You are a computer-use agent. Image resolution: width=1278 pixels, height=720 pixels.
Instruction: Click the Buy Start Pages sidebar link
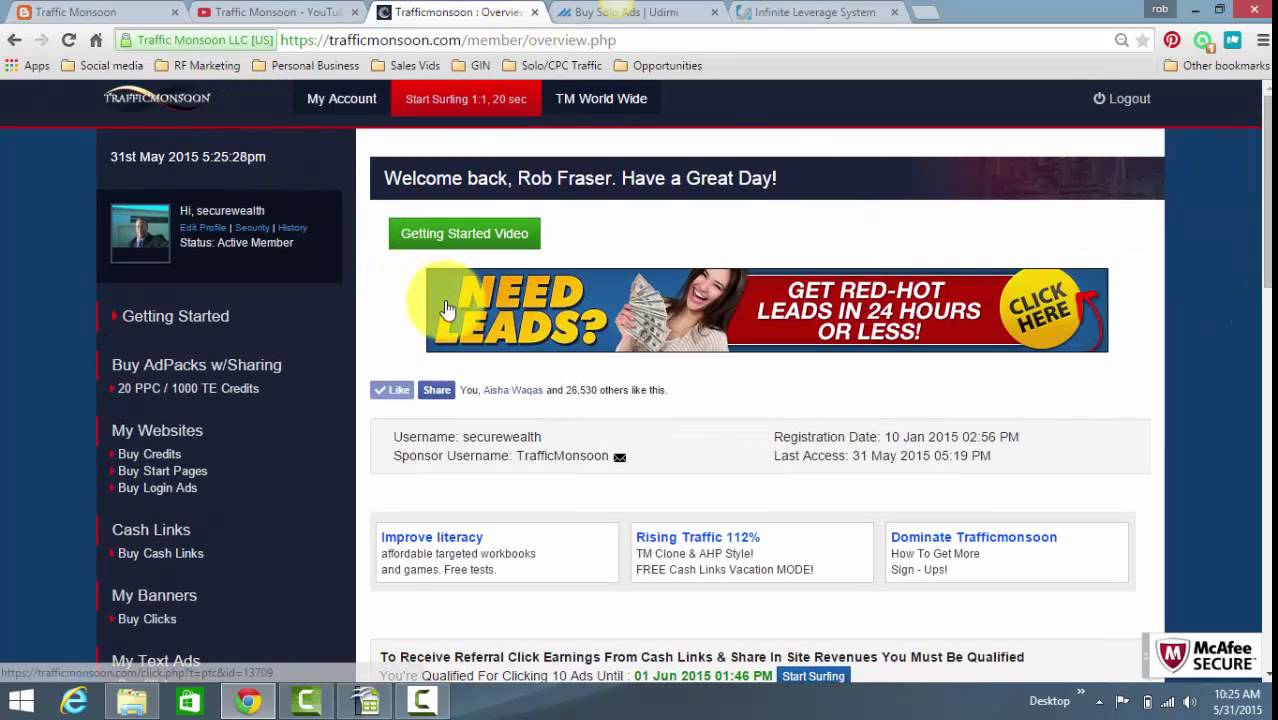pos(162,471)
